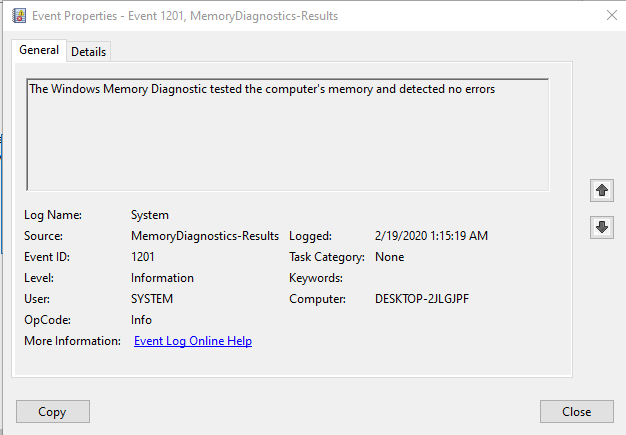
Task: Click the 'Keywords:' label
Action: (x=316, y=278)
